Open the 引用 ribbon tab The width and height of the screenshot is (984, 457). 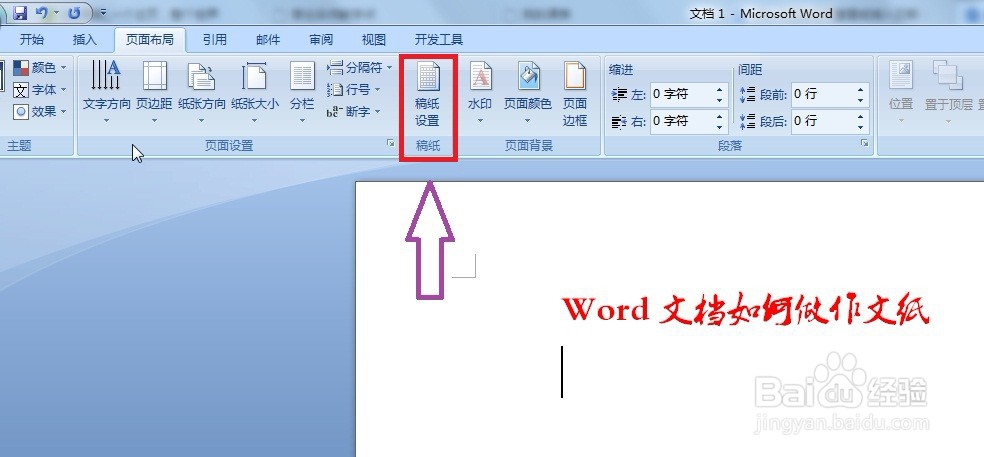pyautogui.click(x=215, y=40)
